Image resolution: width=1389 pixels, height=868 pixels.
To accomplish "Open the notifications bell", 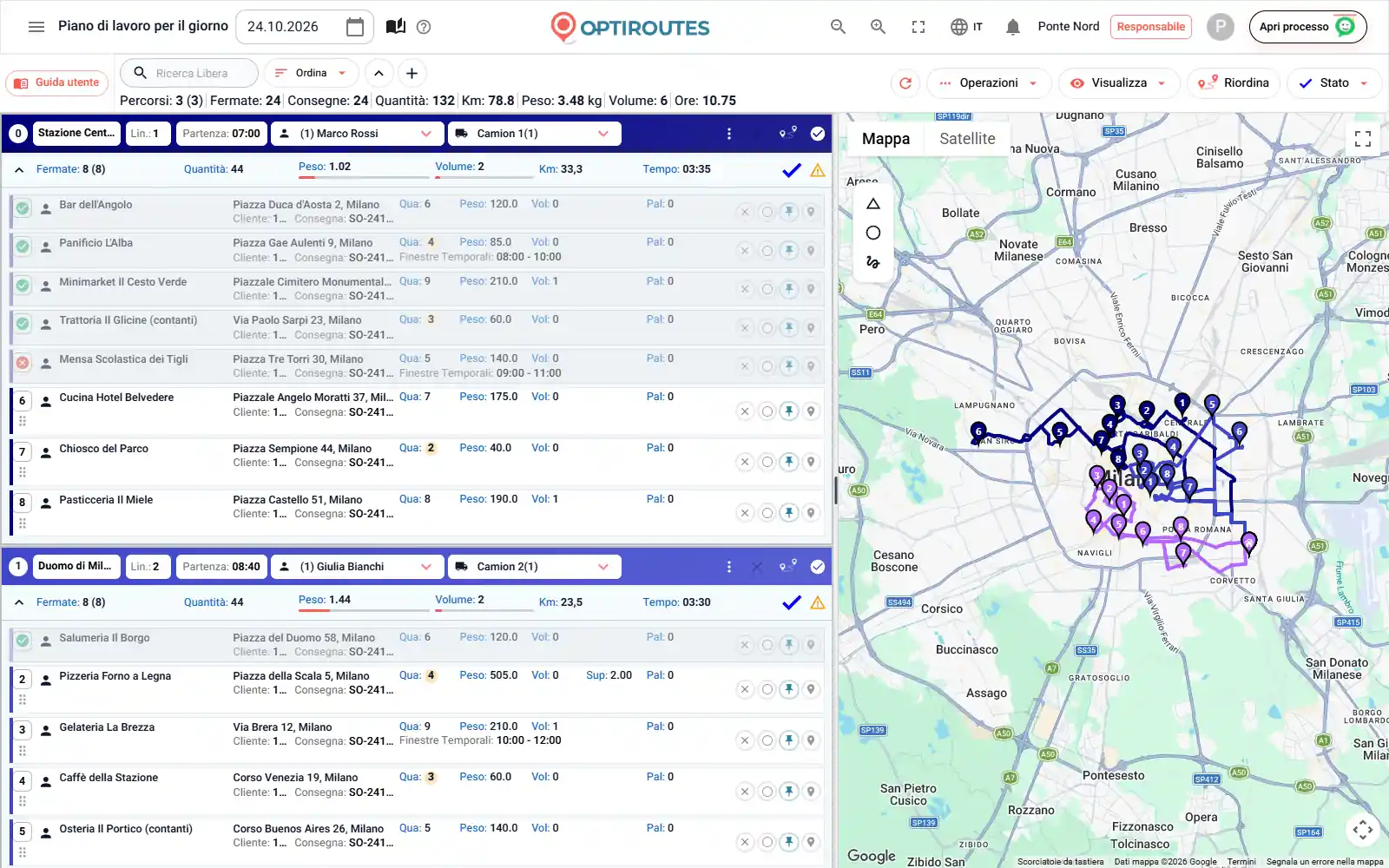I will tap(1012, 27).
